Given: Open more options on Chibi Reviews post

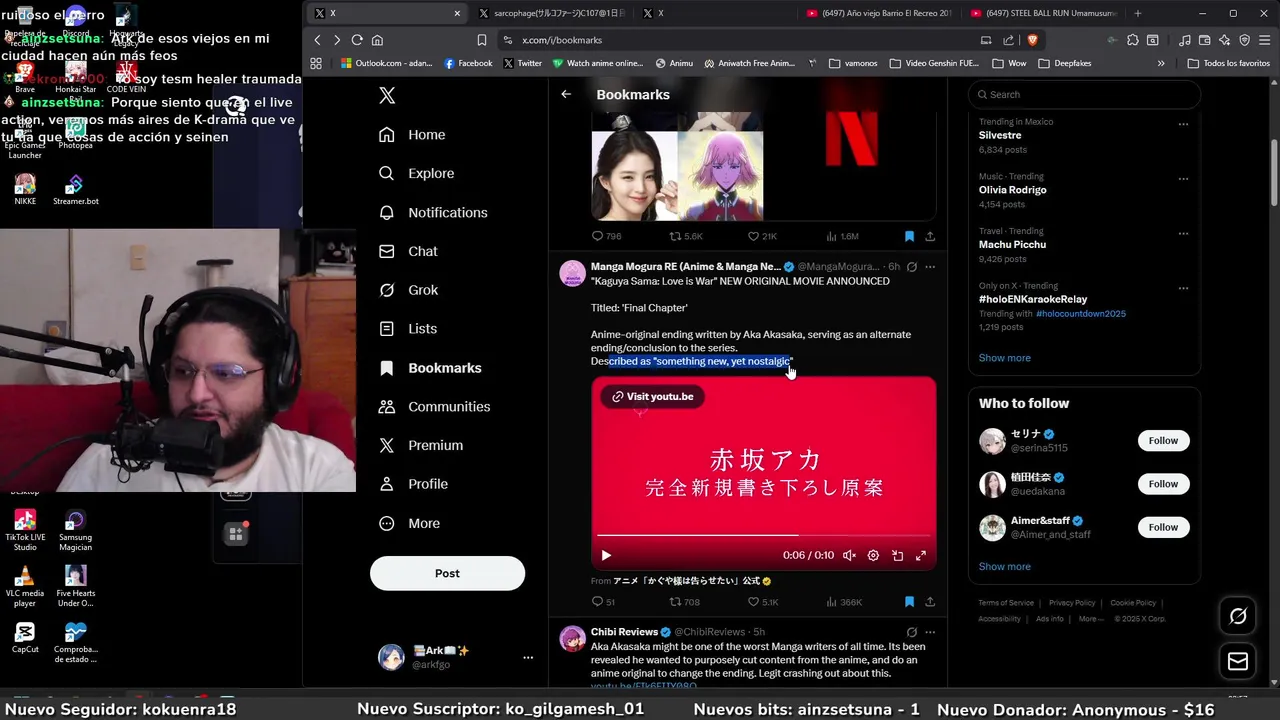Looking at the screenshot, I should coord(930,632).
